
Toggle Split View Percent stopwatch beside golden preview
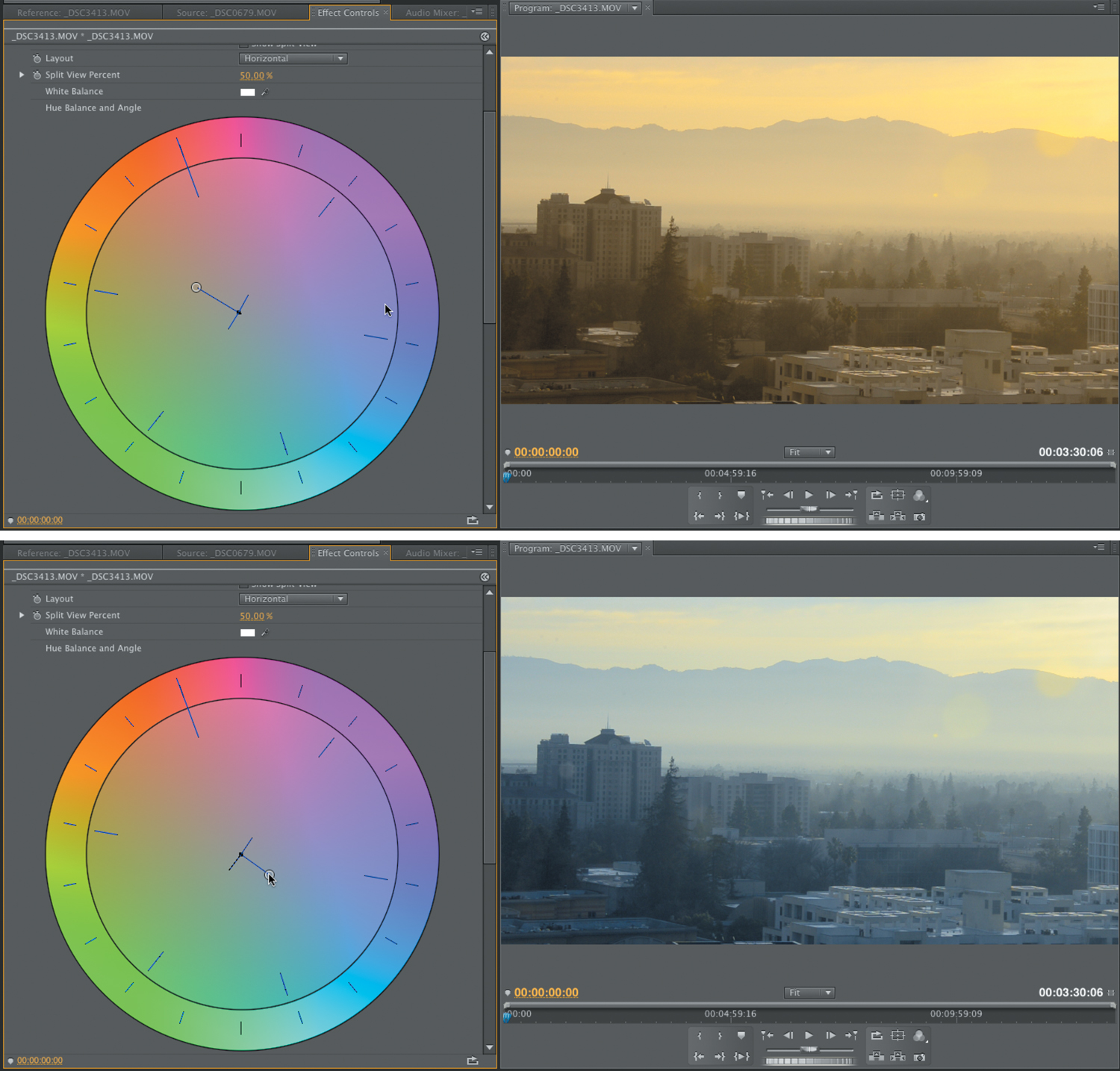[37, 75]
